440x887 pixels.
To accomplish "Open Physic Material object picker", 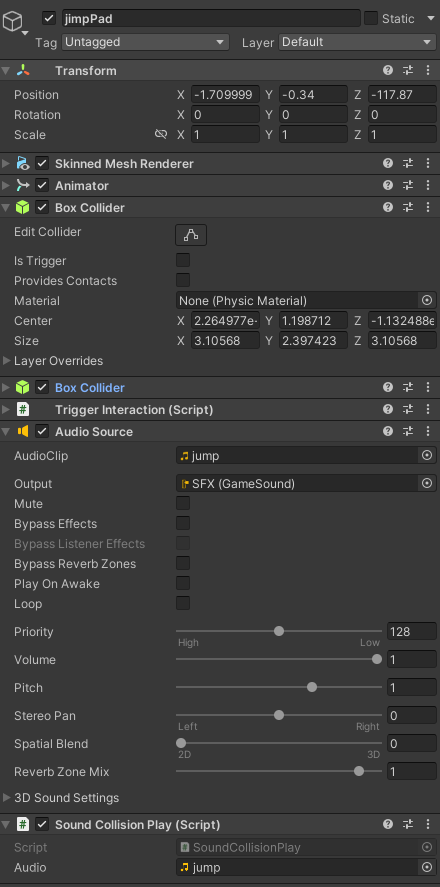I will (x=427, y=300).
